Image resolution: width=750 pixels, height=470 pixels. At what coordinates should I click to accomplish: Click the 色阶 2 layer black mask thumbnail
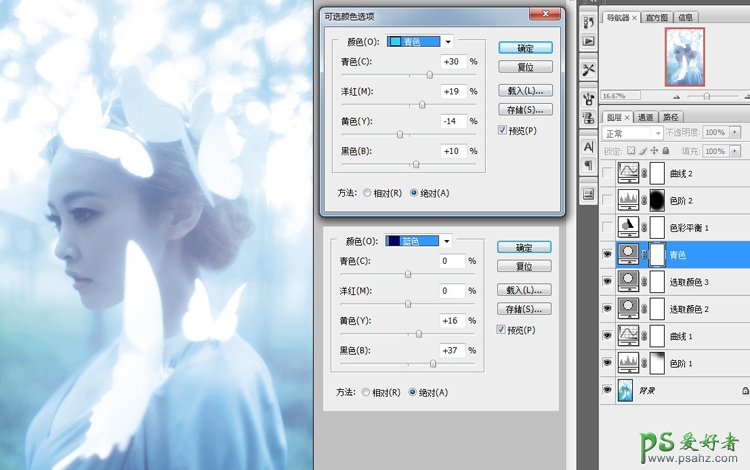(x=657, y=198)
